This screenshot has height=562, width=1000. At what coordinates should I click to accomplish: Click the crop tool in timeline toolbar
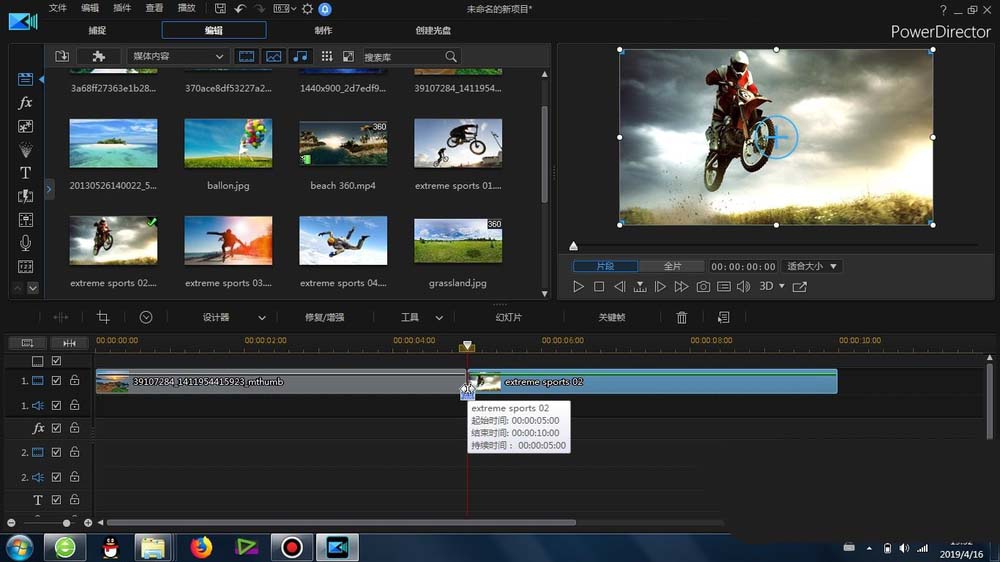(103, 317)
